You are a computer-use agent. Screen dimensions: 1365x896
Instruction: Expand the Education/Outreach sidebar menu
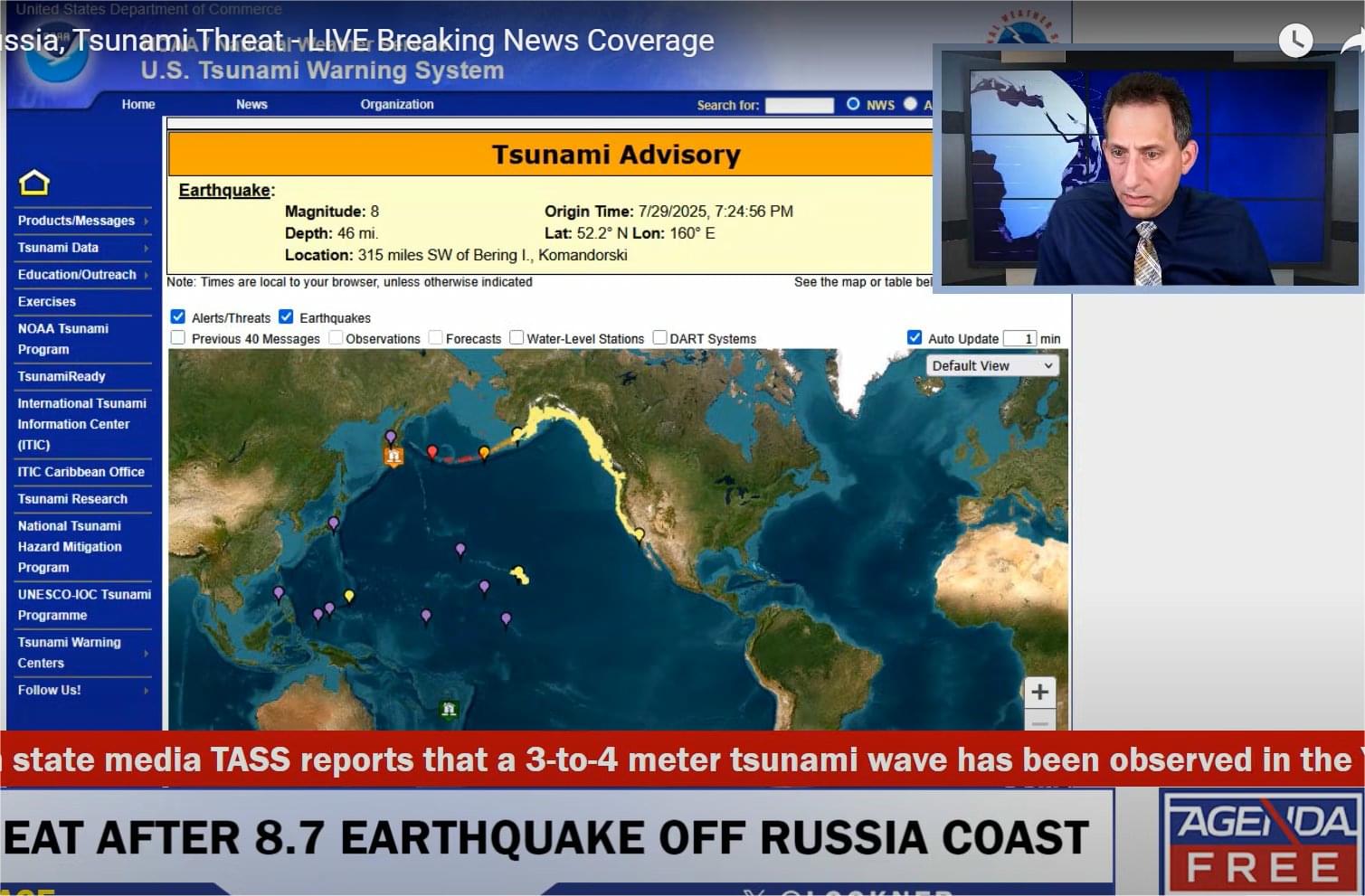83,275
